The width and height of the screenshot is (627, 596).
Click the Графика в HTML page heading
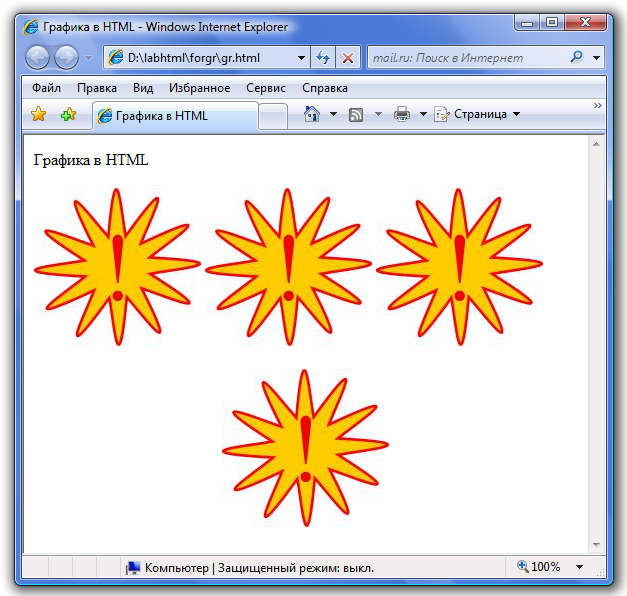pyautogui.click(x=91, y=160)
